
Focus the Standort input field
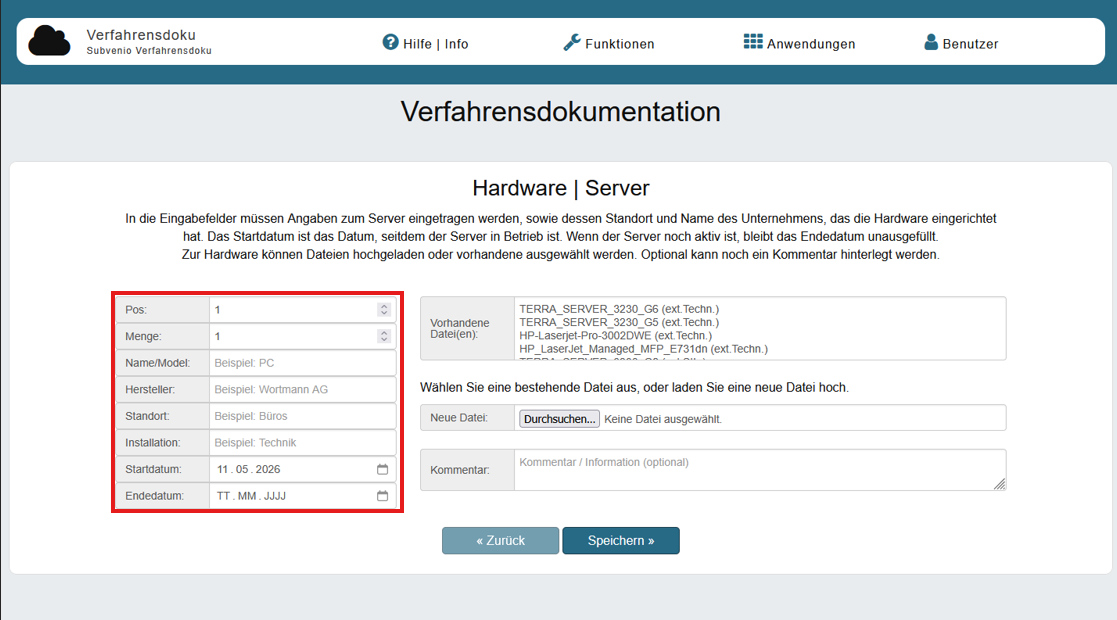(303, 415)
